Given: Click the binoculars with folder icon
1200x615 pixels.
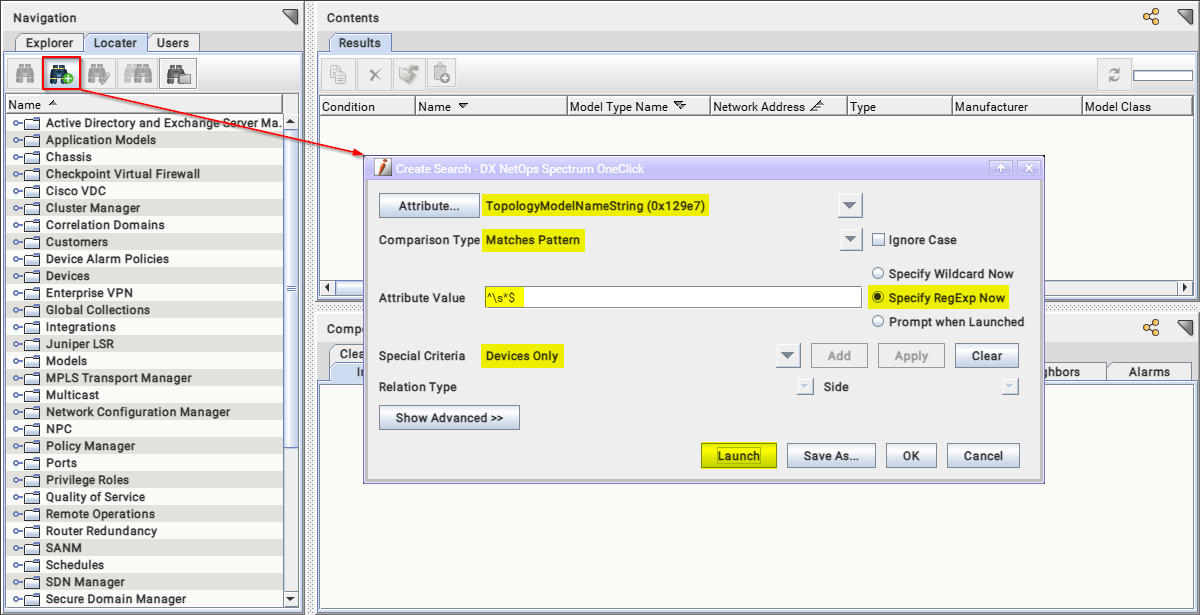Looking at the screenshot, I should point(179,74).
